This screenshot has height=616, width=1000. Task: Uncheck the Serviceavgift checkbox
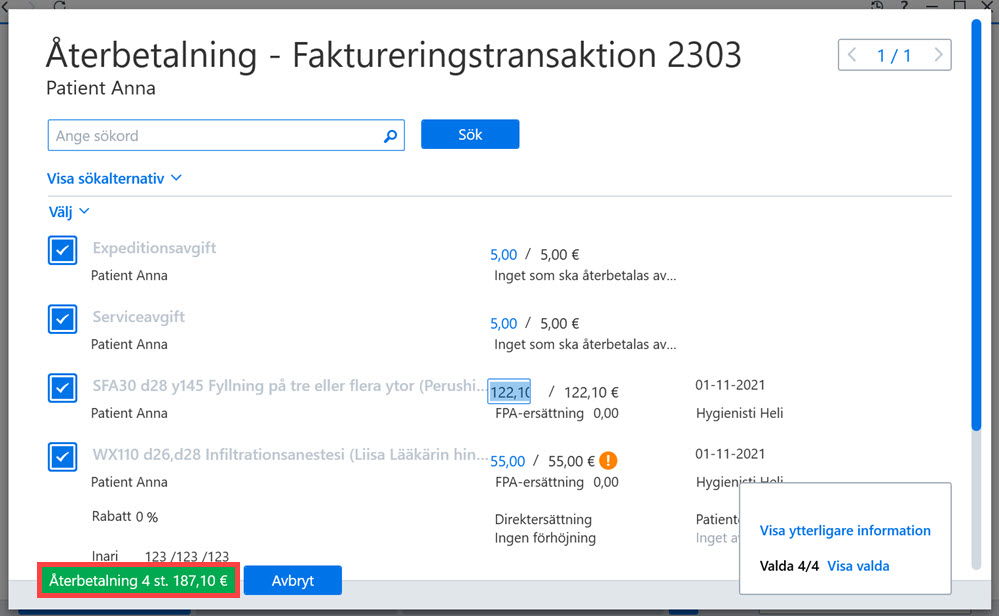62,319
